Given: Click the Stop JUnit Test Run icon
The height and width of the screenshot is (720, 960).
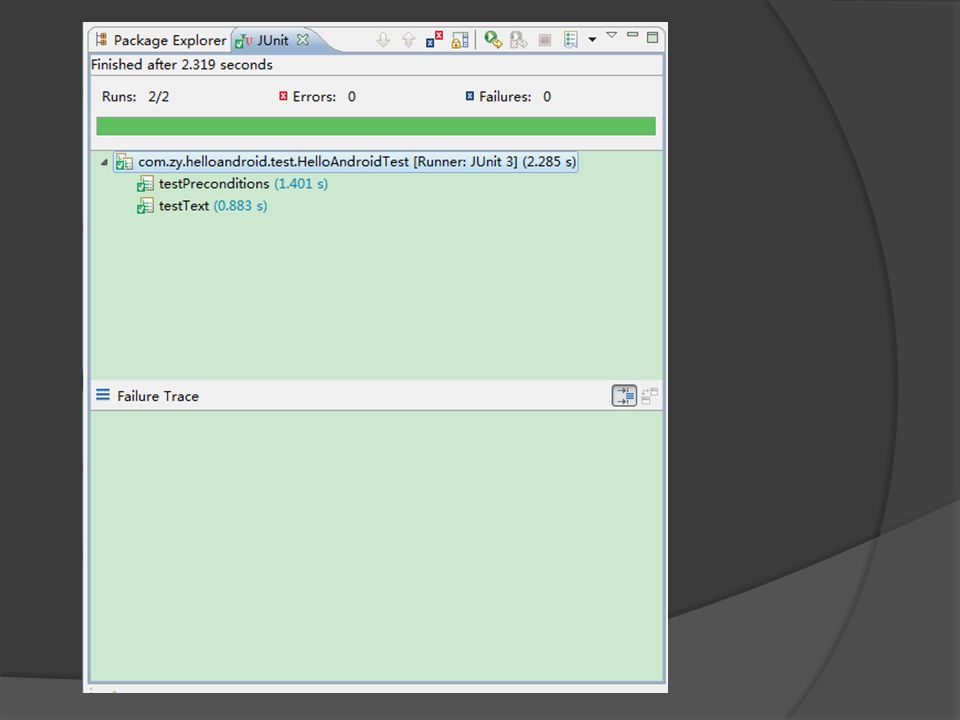Looking at the screenshot, I should 545,40.
